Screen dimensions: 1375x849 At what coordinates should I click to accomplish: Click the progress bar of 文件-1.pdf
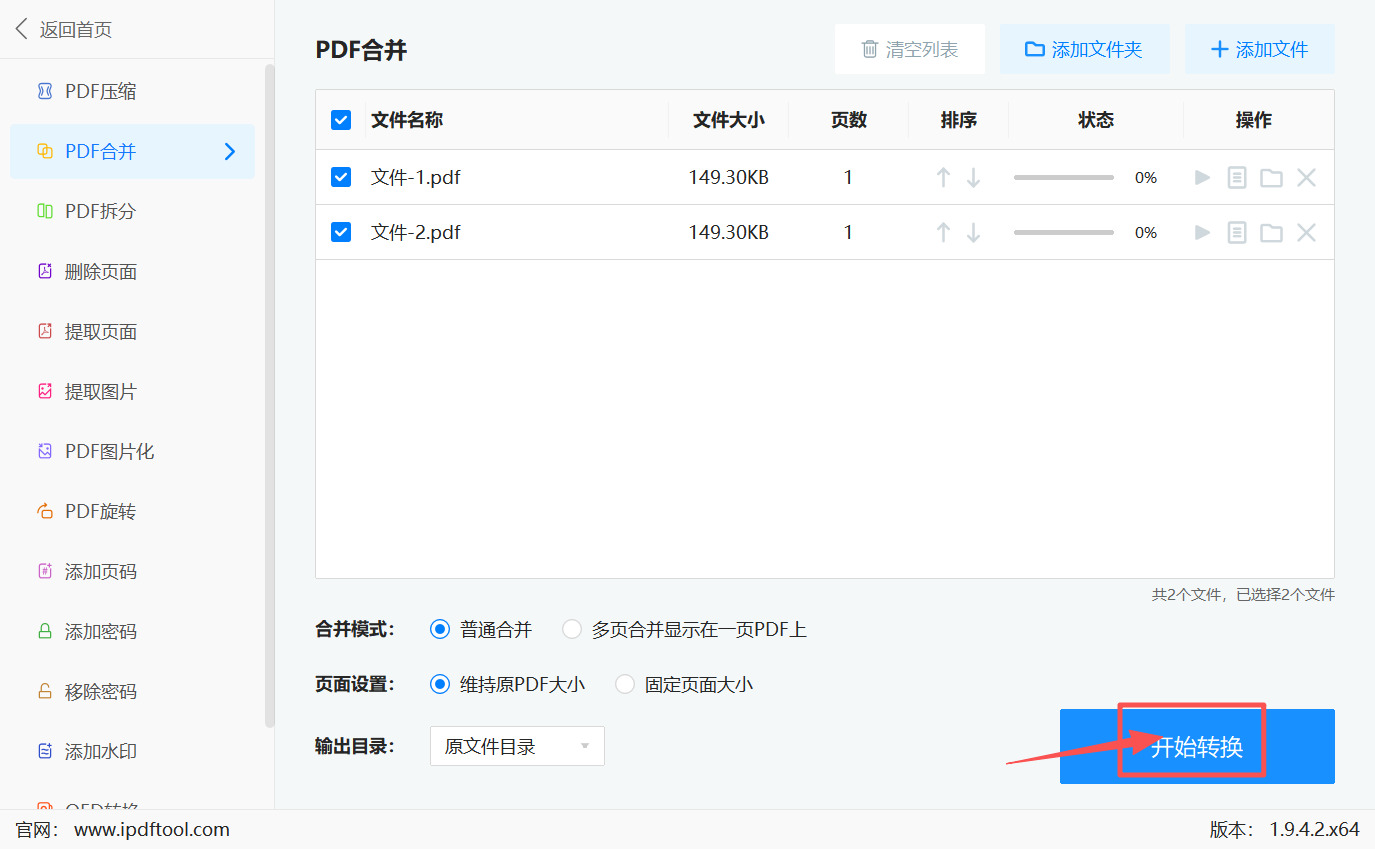pos(1063,177)
